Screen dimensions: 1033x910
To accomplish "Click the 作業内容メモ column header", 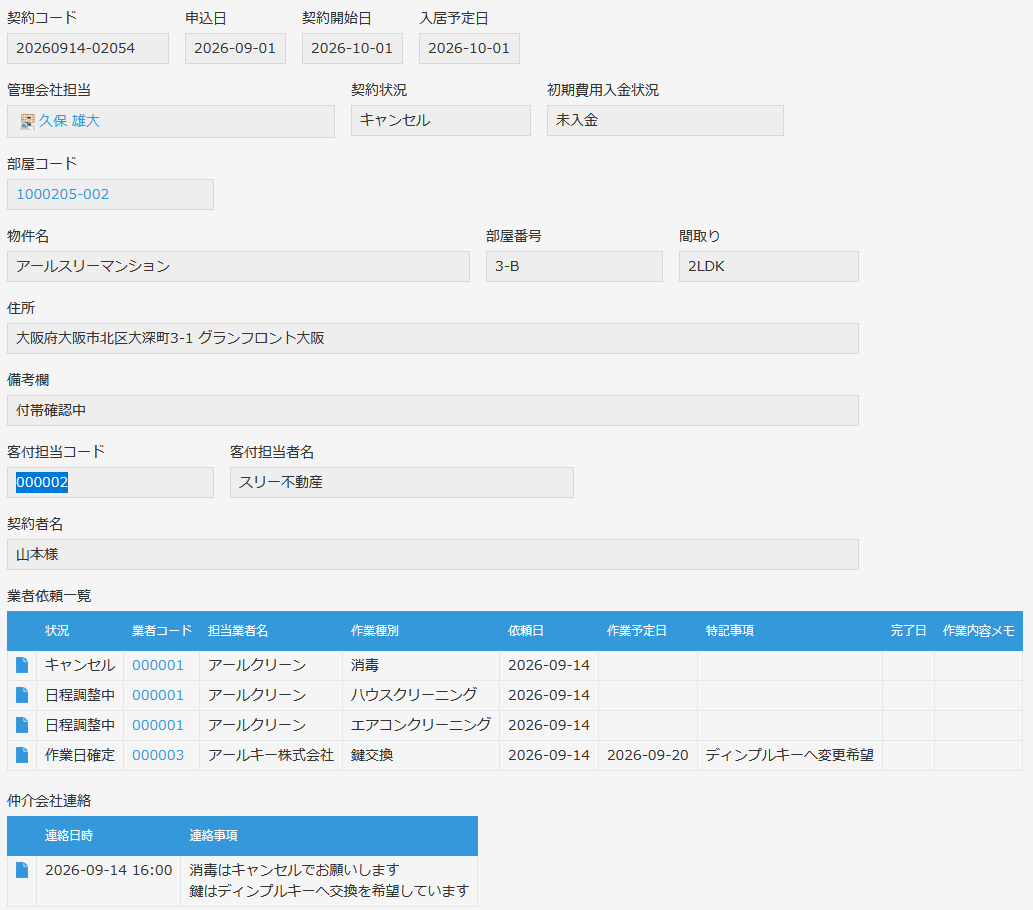I will [x=978, y=631].
